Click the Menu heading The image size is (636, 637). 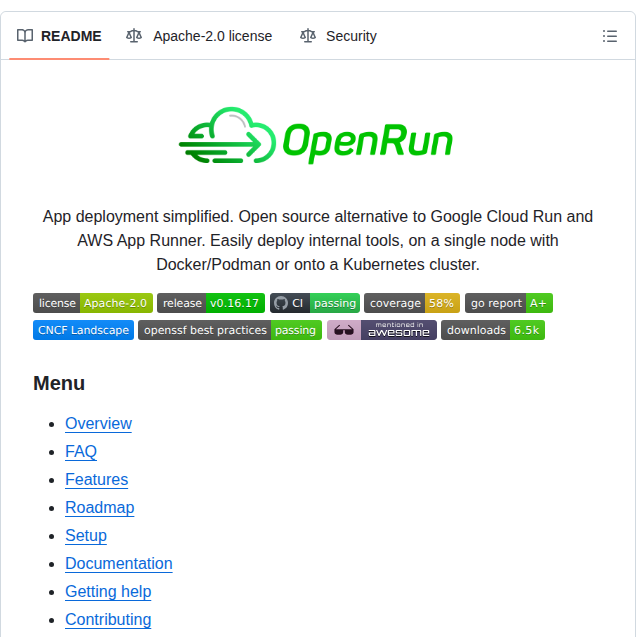coord(59,384)
